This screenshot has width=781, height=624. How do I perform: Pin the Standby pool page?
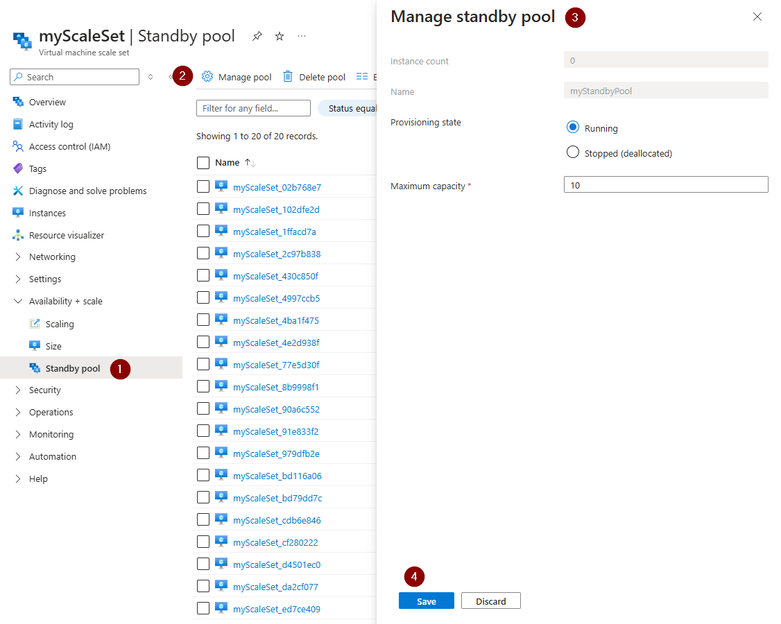[x=257, y=36]
